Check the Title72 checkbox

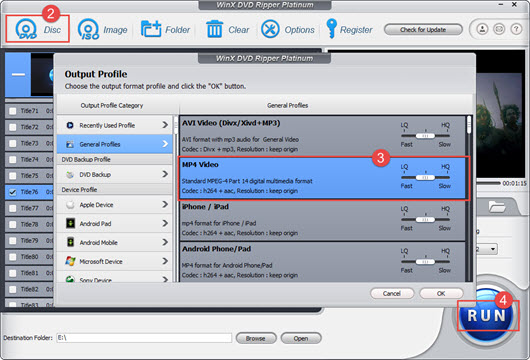click(x=13, y=127)
